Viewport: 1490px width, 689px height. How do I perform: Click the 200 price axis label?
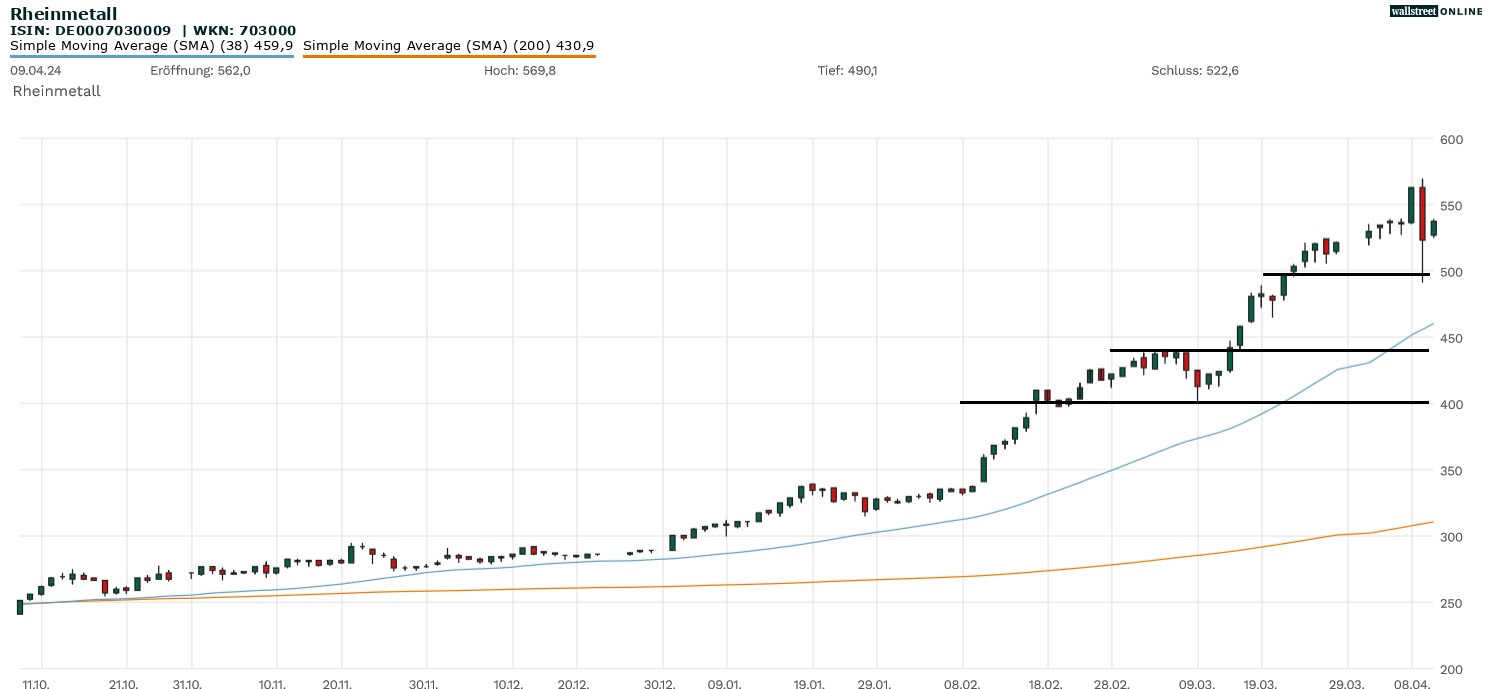coord(1451,669)
